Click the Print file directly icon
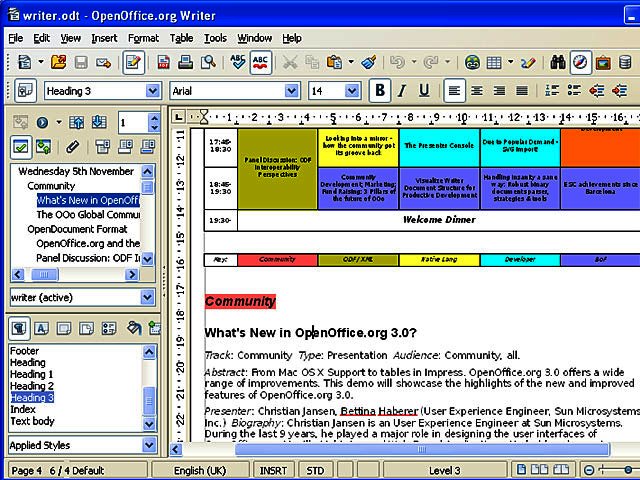This screenshot has height=480, width=640. [186, 63]
